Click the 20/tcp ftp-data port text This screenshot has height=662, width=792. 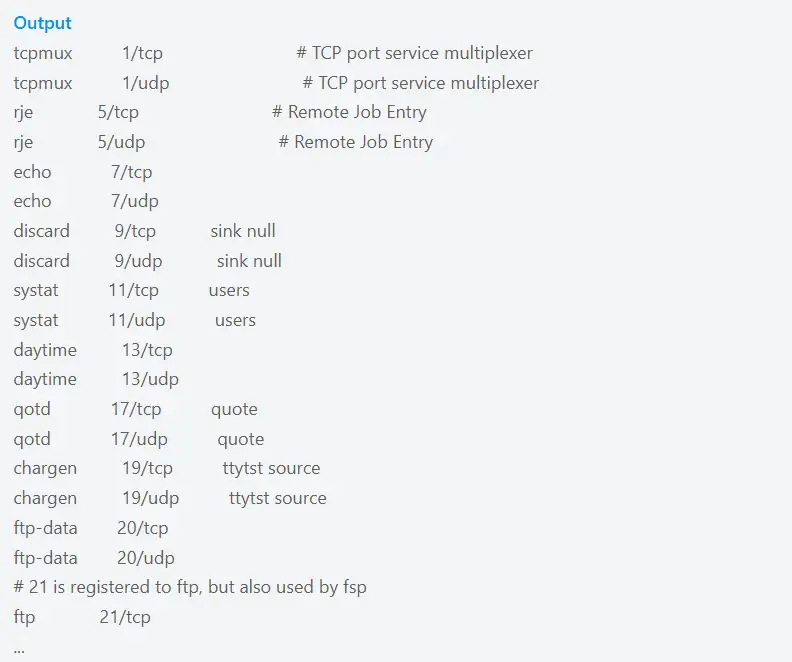142,528
